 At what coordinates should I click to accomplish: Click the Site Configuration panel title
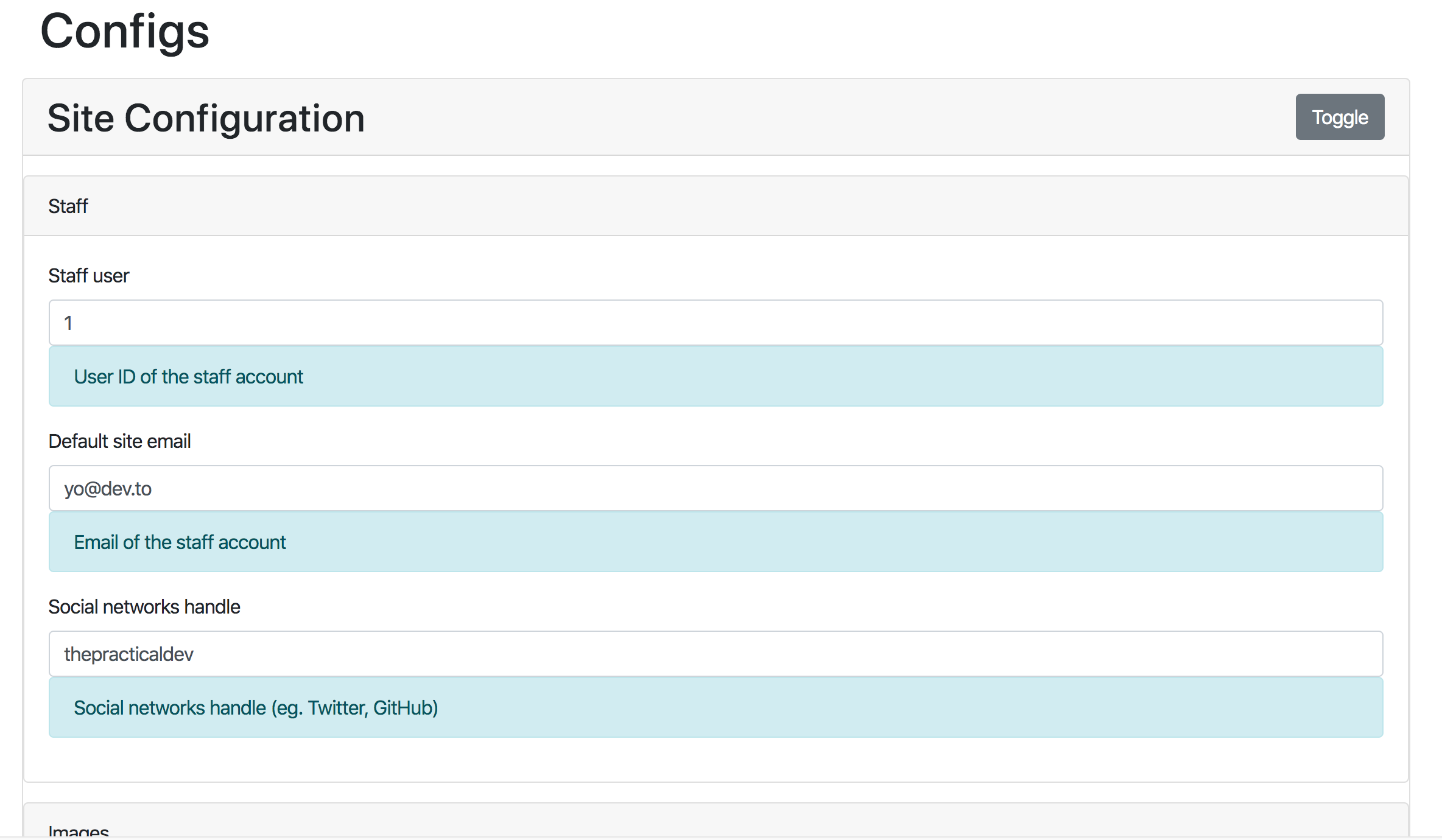tap(206, 117)
